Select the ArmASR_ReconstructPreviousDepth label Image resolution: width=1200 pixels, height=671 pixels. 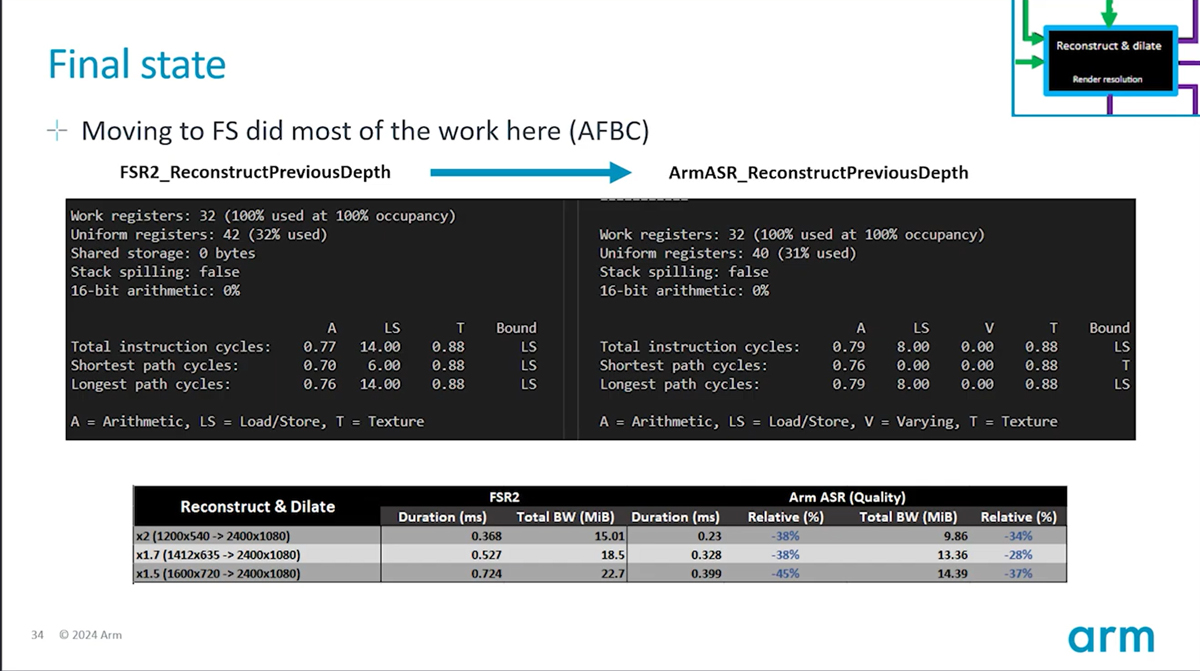(x=818, y=172)
